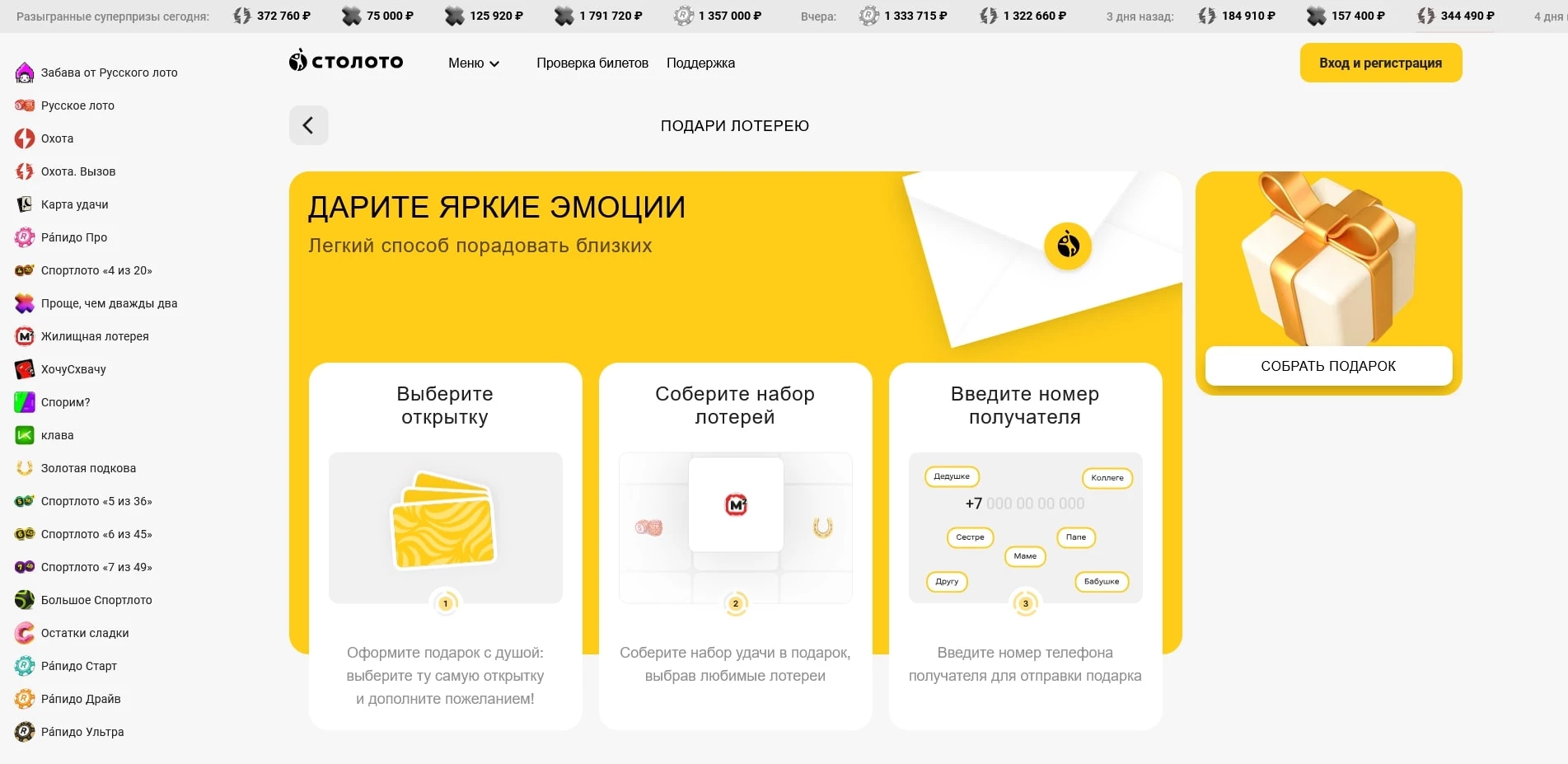
Task: Click the phone number +7 field
Action: (x=1025, y=504)
